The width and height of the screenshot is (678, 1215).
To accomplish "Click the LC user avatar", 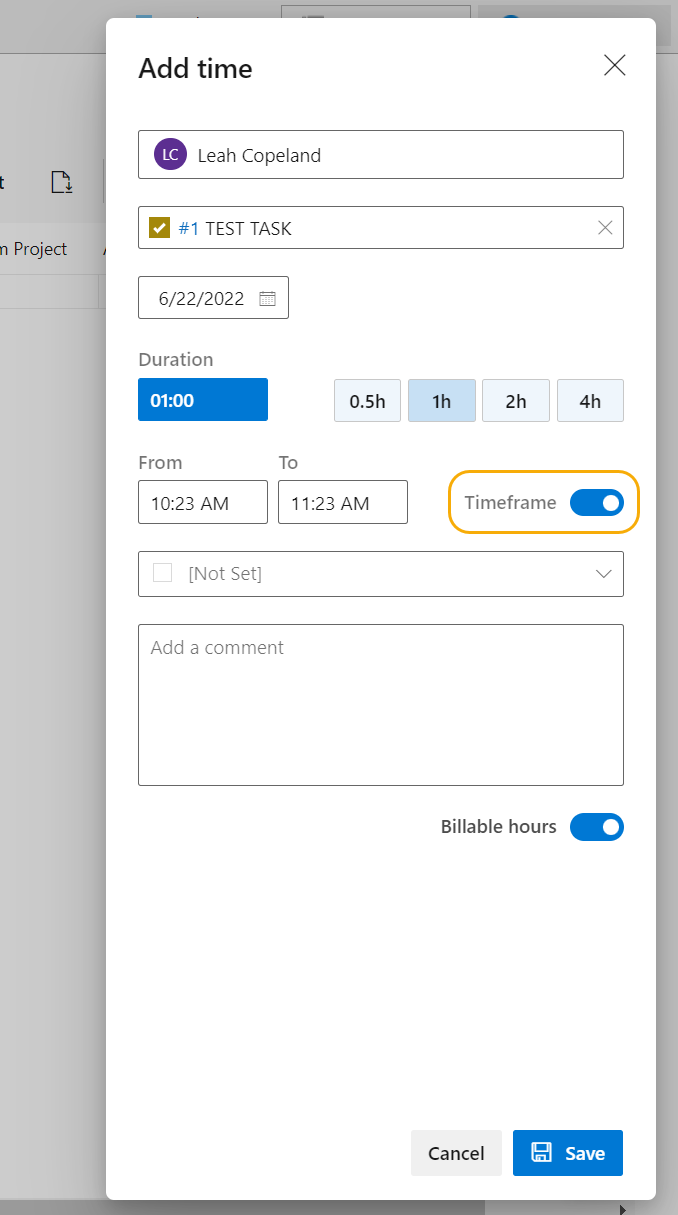I will point(170,155).
